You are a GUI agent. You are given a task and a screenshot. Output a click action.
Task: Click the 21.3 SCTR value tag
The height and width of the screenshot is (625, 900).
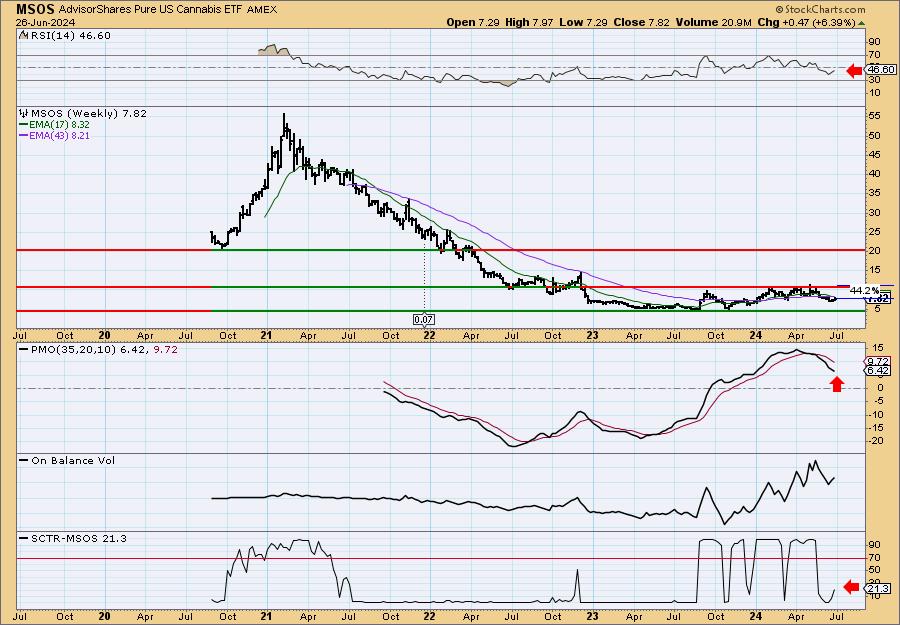coord(879,589)
